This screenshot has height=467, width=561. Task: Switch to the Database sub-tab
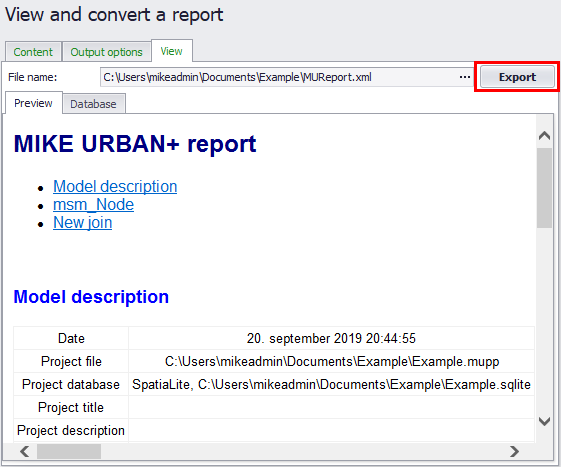click(93, 104)
